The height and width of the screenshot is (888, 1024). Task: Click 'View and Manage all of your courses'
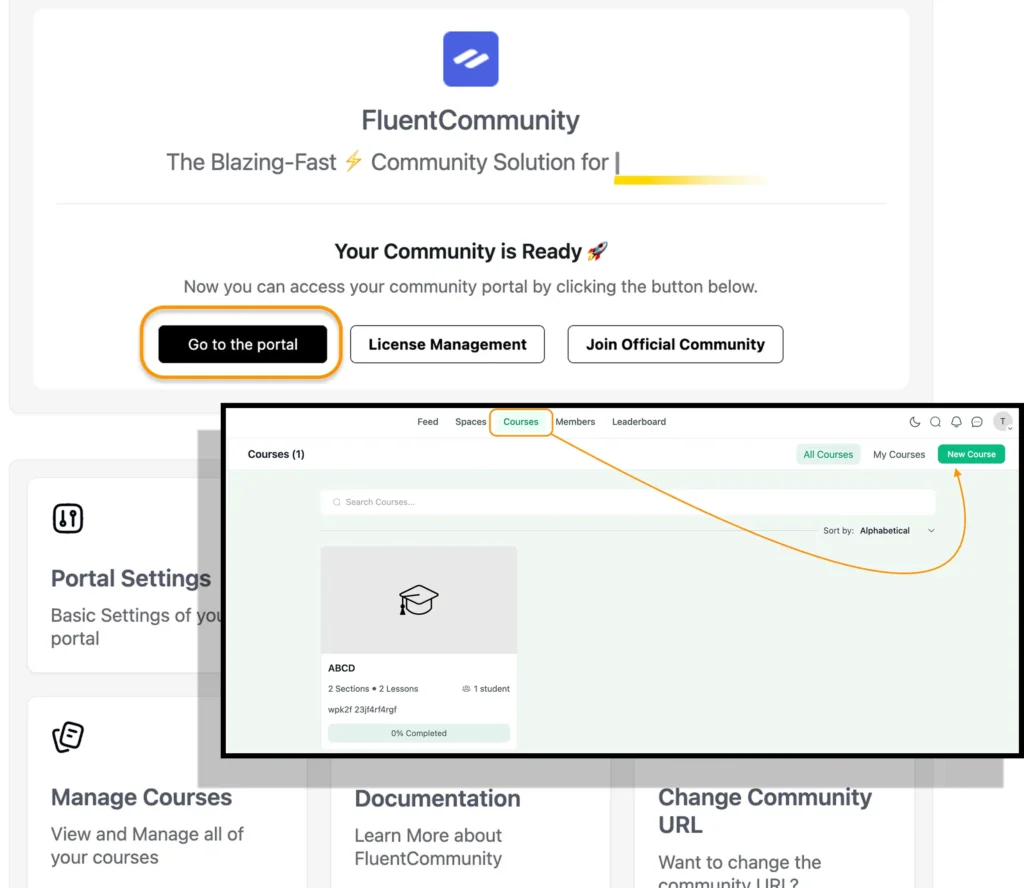click(x=147, y=846)
